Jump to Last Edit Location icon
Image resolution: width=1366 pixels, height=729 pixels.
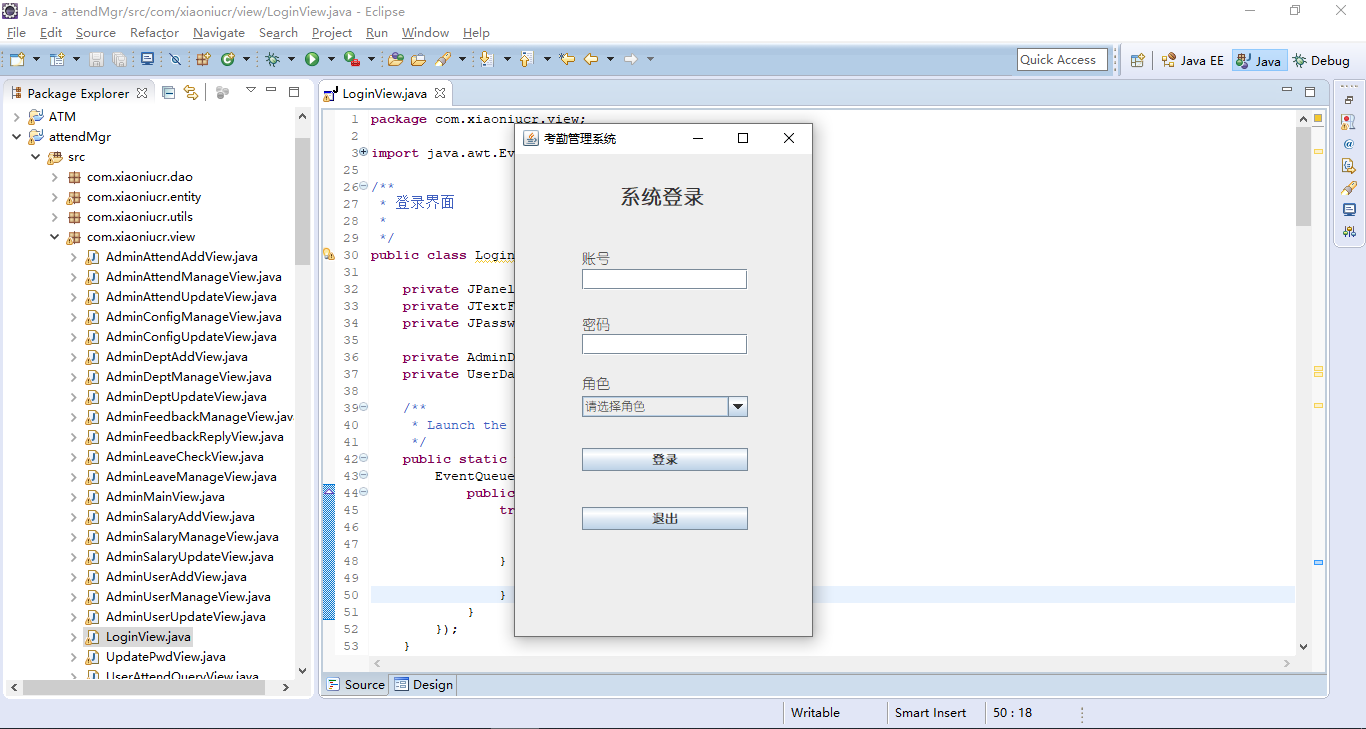click(x=567, y=59)
